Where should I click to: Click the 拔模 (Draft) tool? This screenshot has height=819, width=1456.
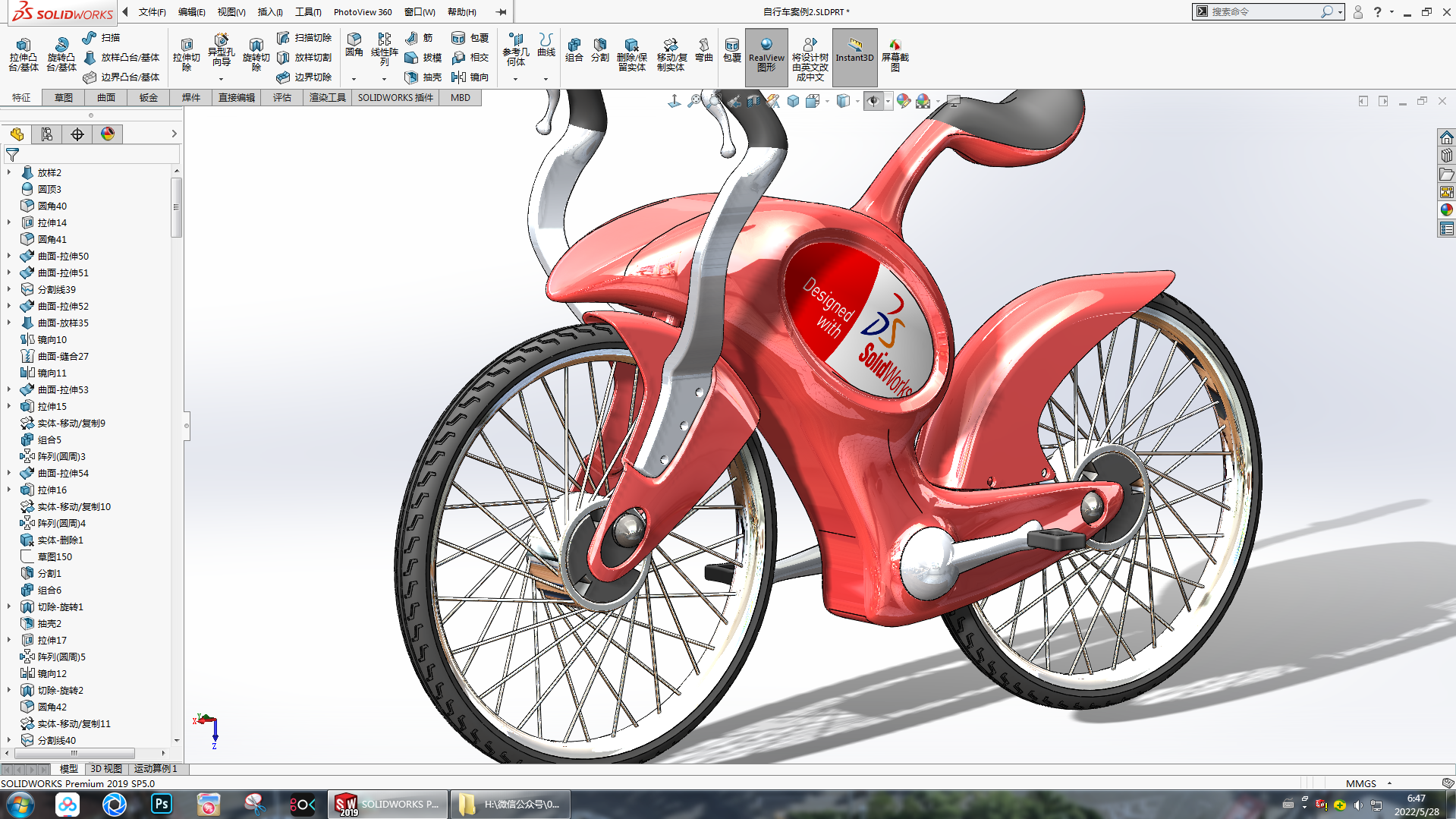pyautogui.click(x=423, y=57)
